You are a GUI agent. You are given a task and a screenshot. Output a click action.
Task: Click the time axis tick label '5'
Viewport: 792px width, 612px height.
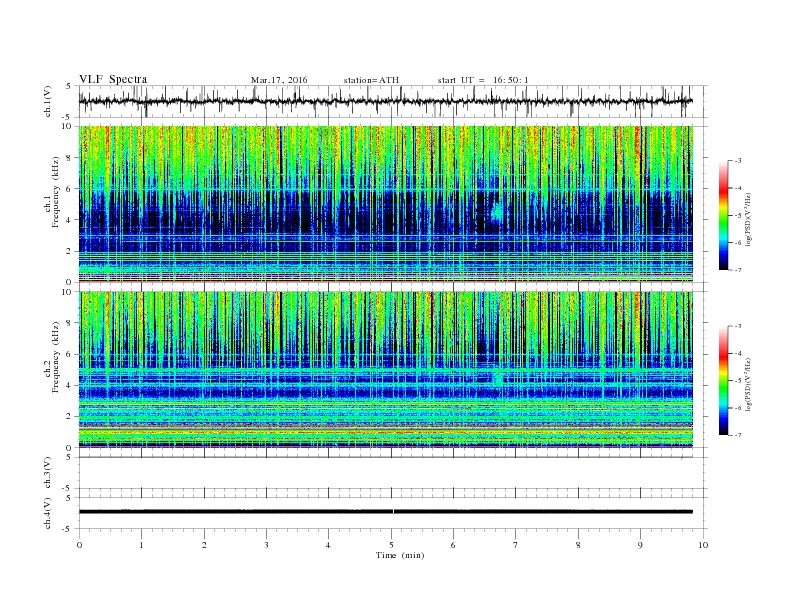pyautogui.click(x=391, y=545)
